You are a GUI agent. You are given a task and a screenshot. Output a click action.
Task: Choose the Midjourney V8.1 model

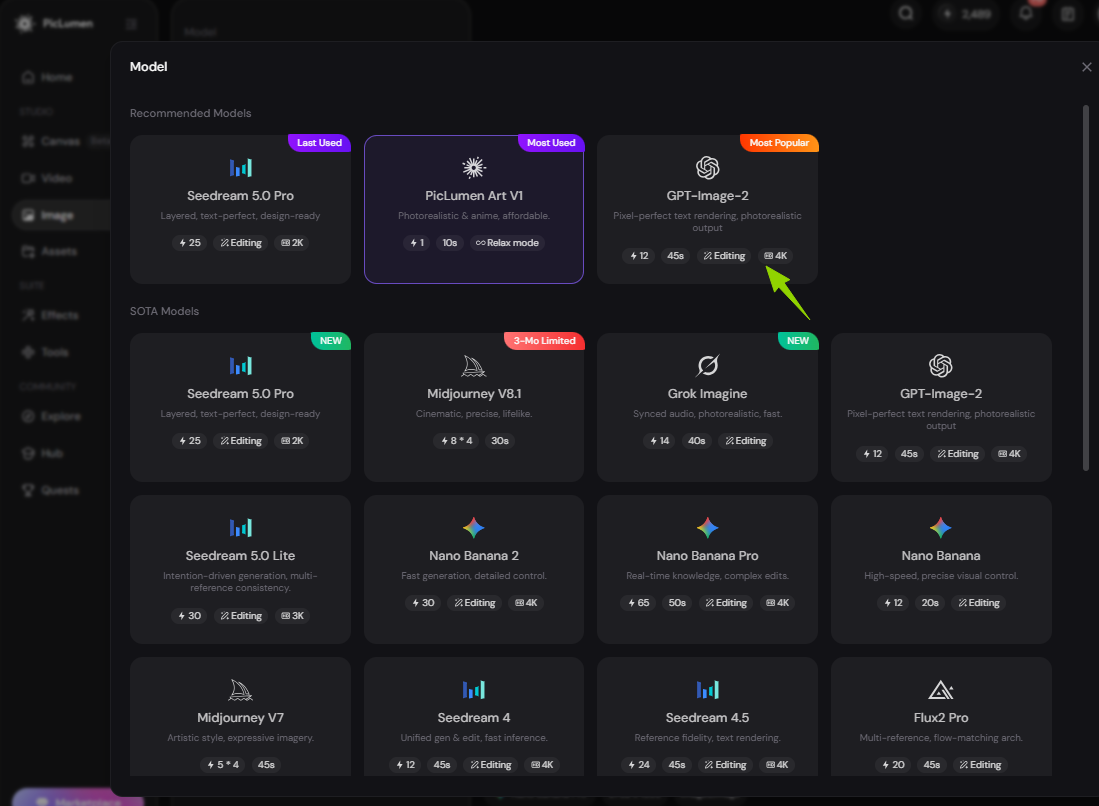click(474, 407)
